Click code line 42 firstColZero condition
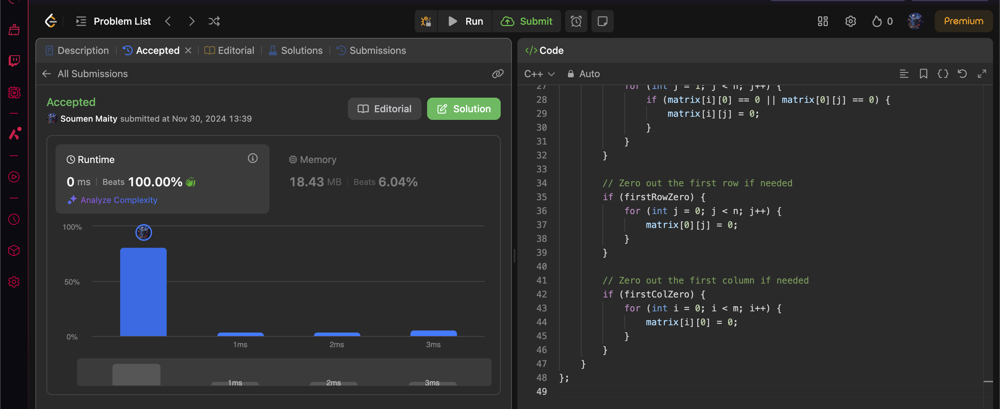The image size is (1000, 409). pos(654,294)
